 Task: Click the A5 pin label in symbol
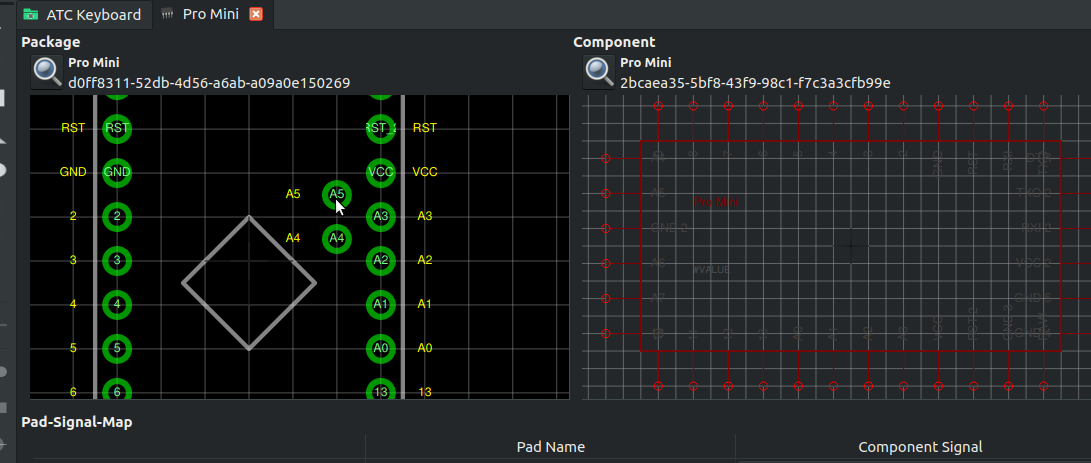click(658, 194)
